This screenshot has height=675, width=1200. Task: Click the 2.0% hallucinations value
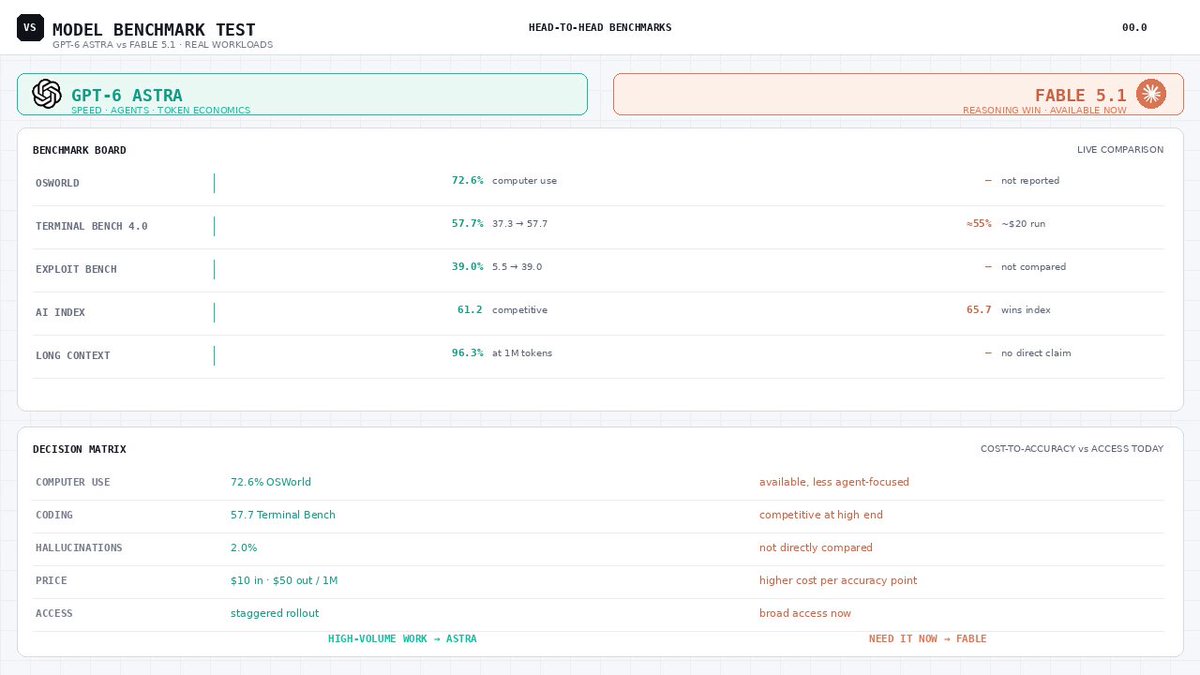point(244,548)
